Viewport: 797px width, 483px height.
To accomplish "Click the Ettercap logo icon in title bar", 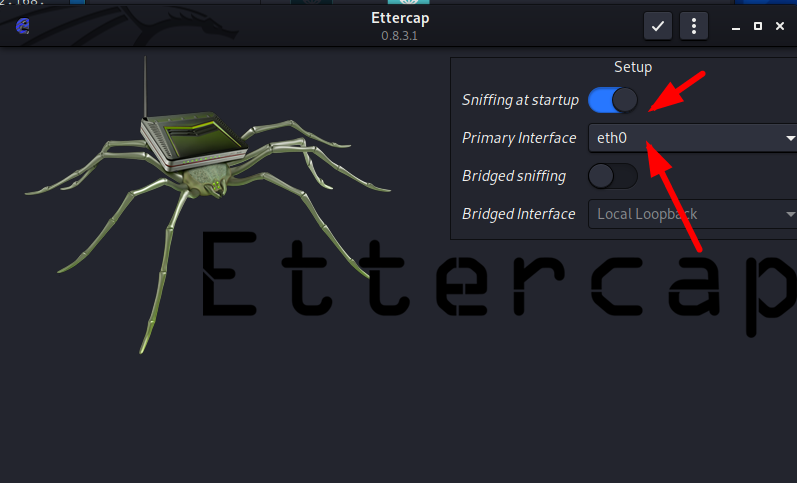I will click(22, 25).
